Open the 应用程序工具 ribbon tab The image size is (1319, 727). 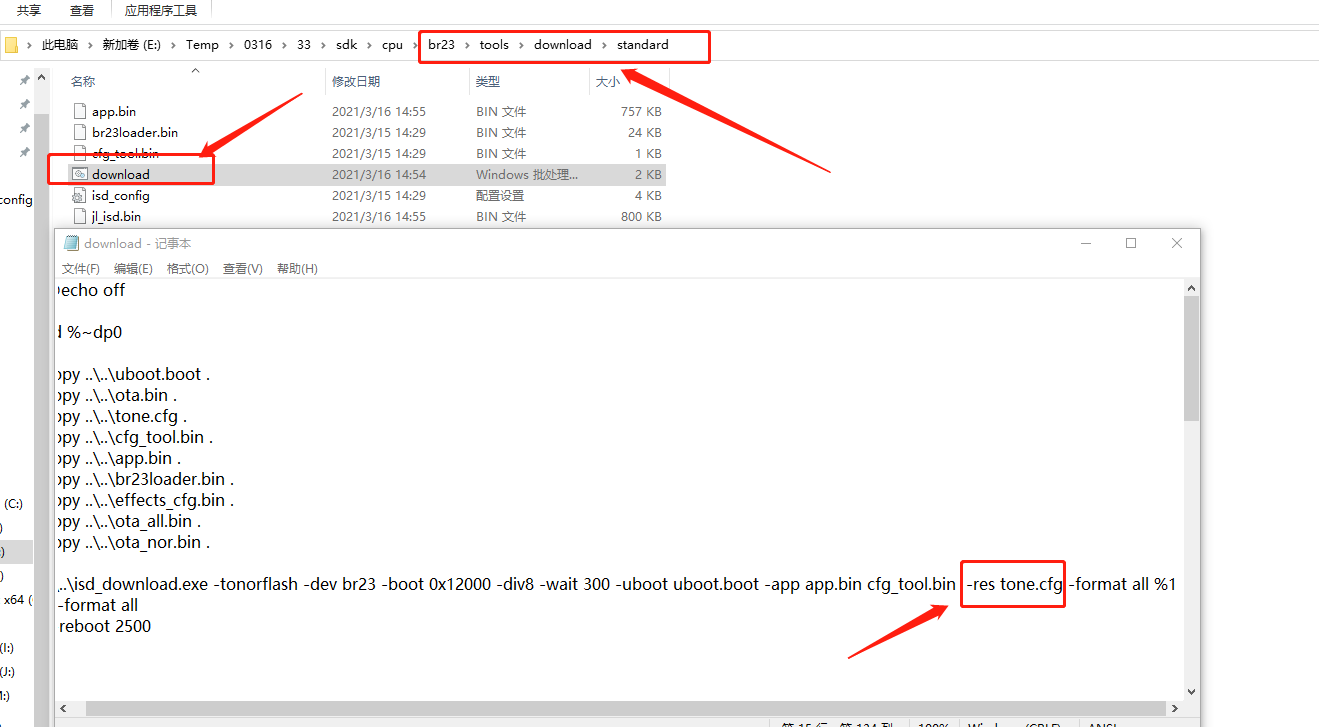click(x=161, y=11)
